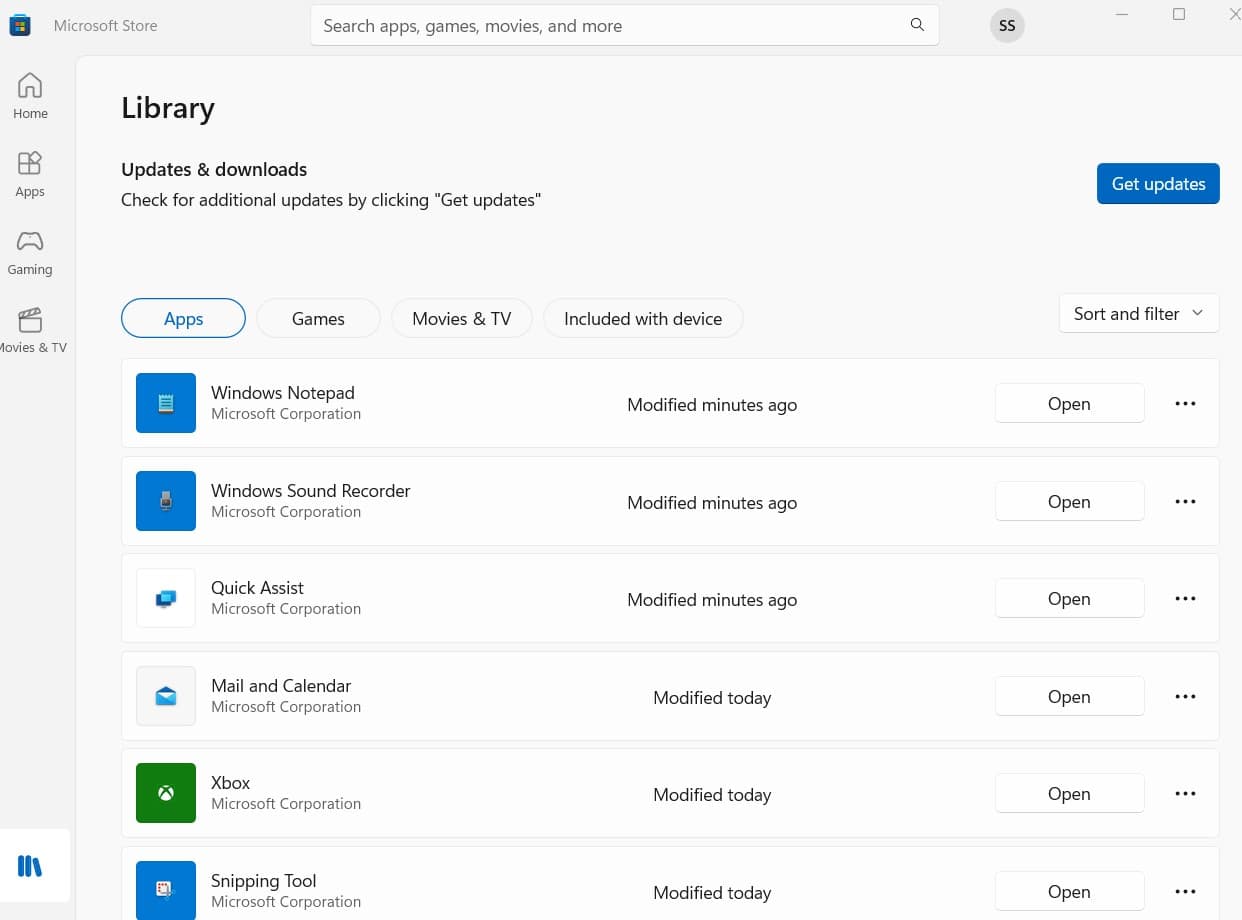The image size is (1242, 920).
Task: Open the Apps section in sidebar
Action: pyautogui.click(x=30, y=174)
